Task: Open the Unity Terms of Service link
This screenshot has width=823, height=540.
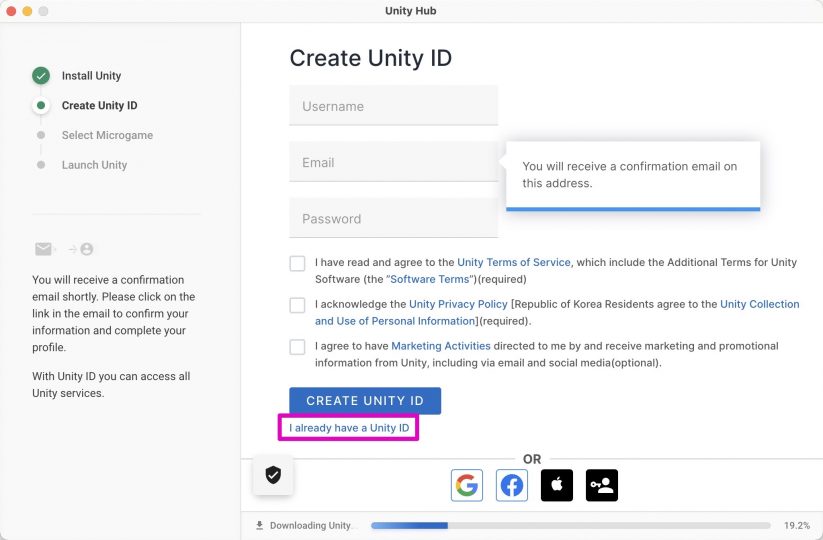Action: tap(513, 262)
